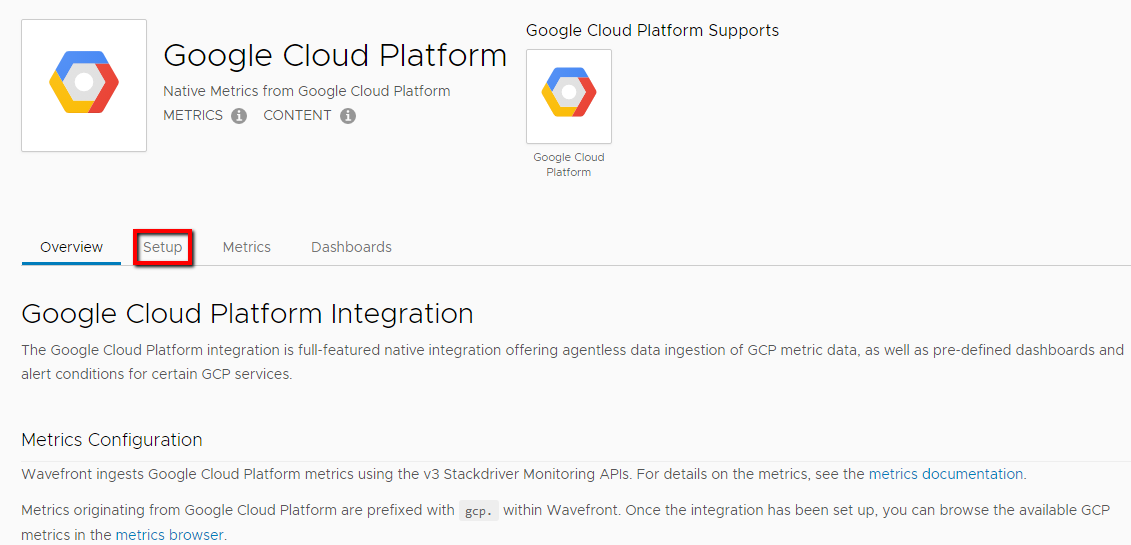Viewport: 1131px width, 545px height.
Task: Click the Native Metrics from Google Cloud Platform subtitle
Action: (x=307, y=92)
